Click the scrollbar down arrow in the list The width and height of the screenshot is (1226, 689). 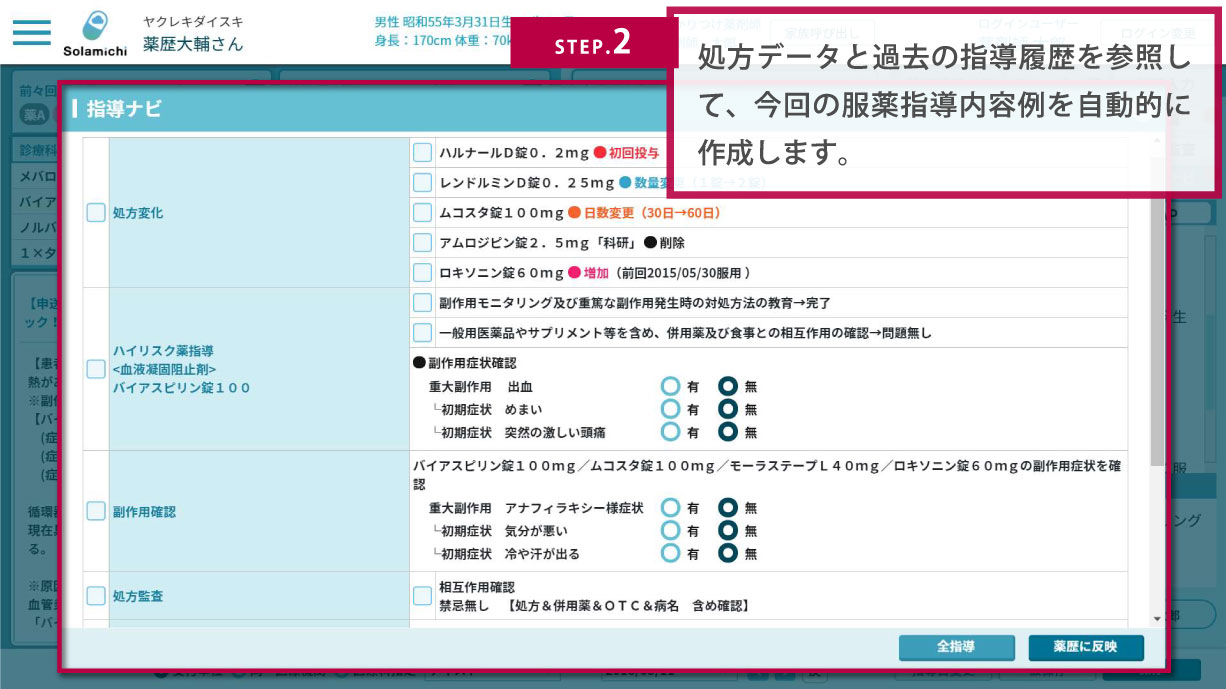(x=1157, y=619)
